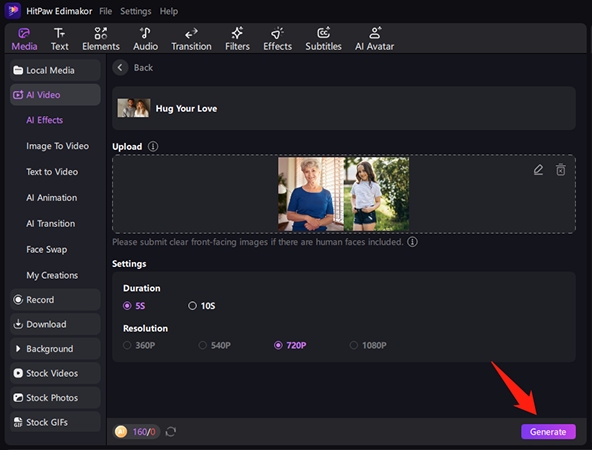Screen dimensions: 592x450
Task: Select AI Transition in sidebar
Action: tap(51, 223)
